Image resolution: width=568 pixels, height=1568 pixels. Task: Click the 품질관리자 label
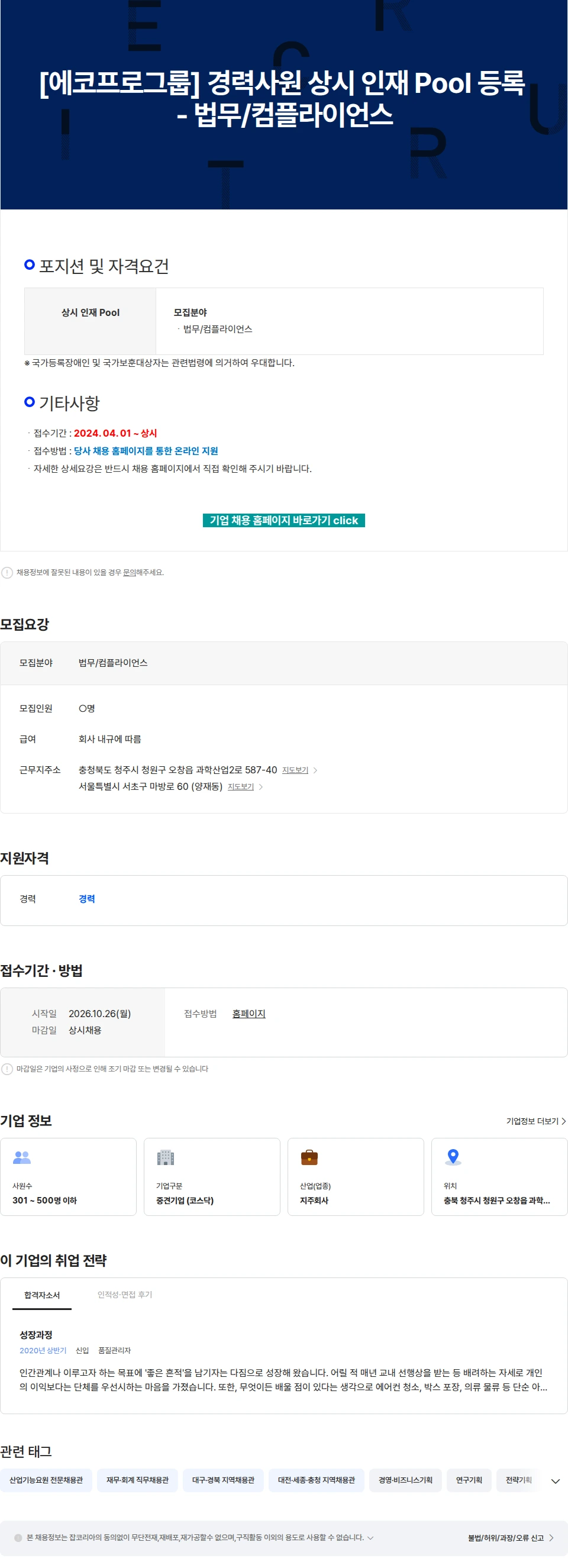click(114, 1350)
